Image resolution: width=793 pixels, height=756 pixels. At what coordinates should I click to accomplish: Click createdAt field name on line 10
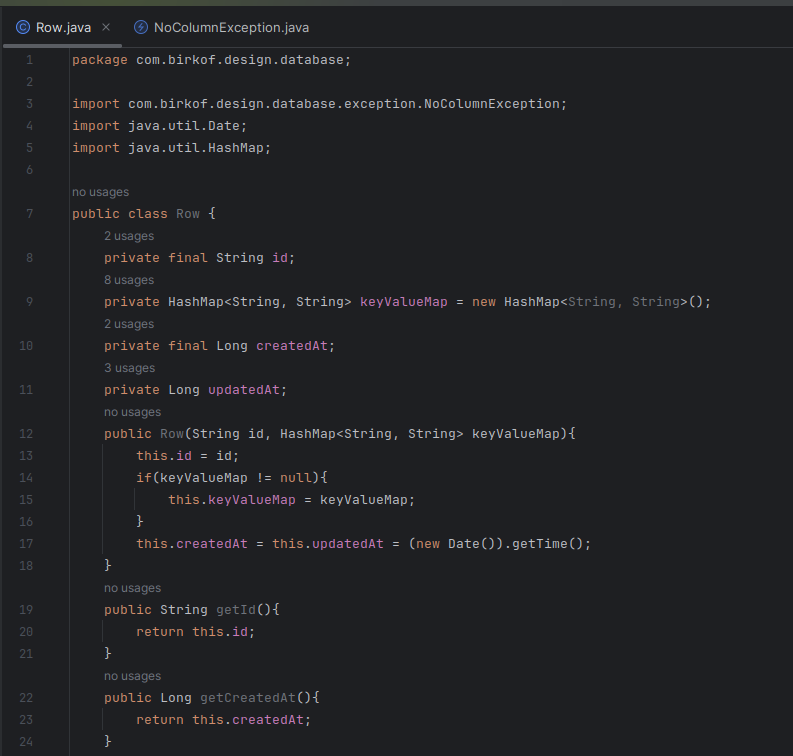coord(292,346)
